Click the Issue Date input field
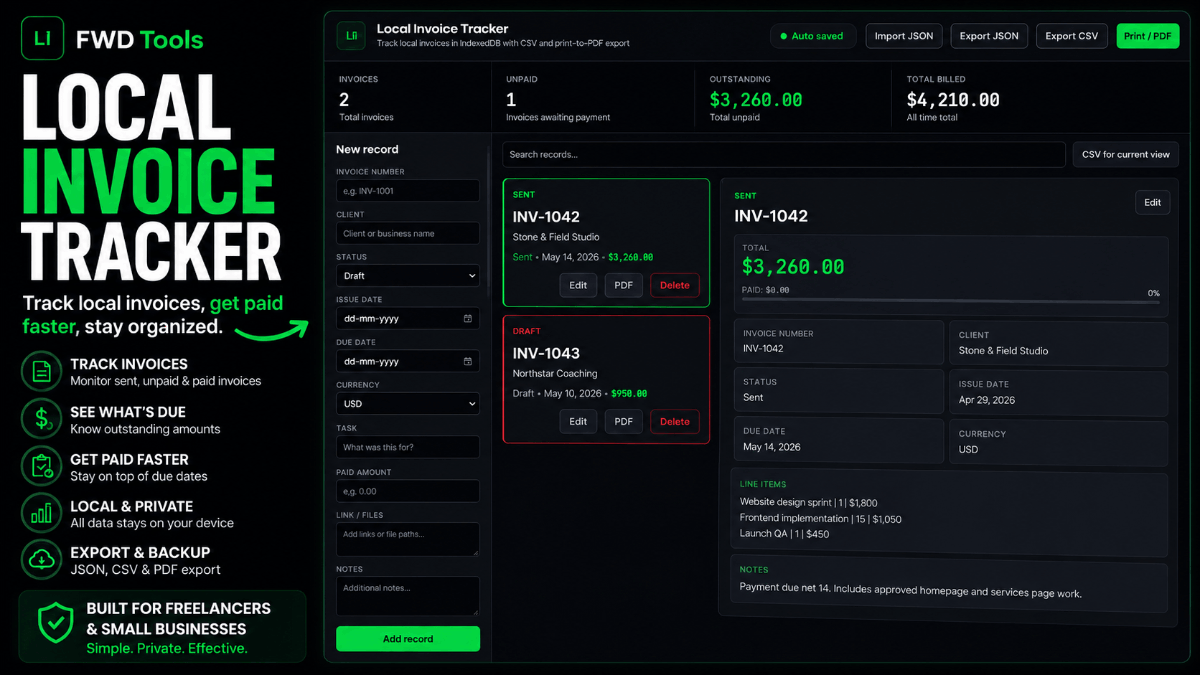This screenshot has height=675, width=1200. point(408,318)
